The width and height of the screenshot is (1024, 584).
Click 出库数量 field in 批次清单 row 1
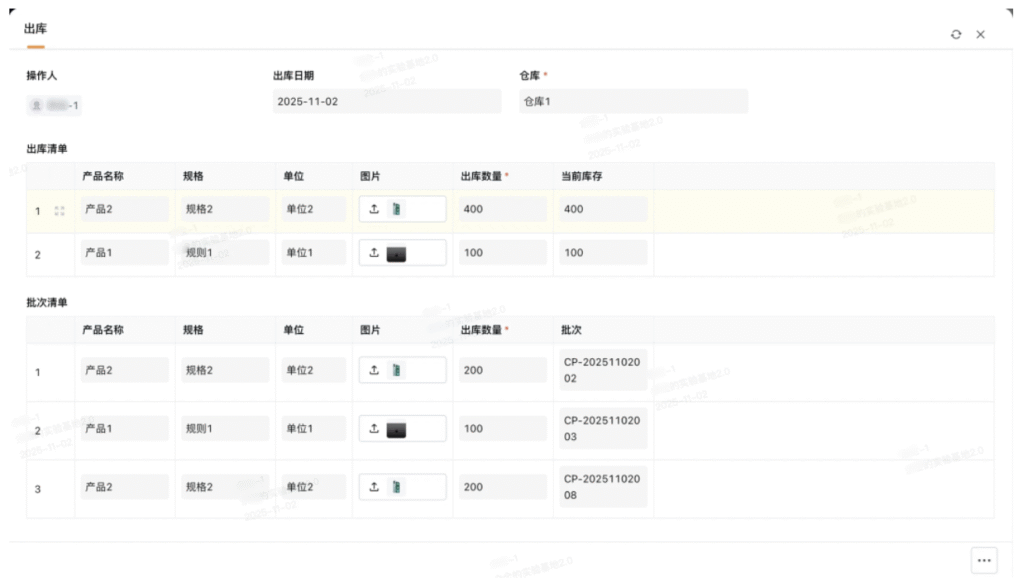(503, 371)
